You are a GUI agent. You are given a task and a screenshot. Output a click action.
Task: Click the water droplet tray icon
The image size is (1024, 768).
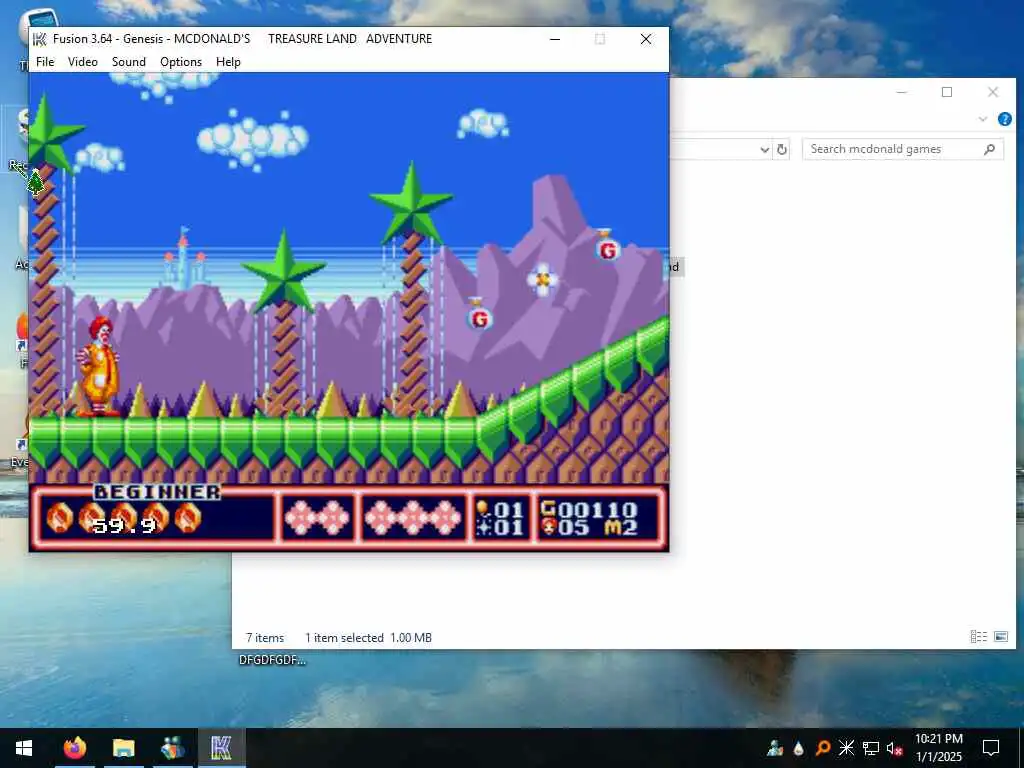coord(798,748)
